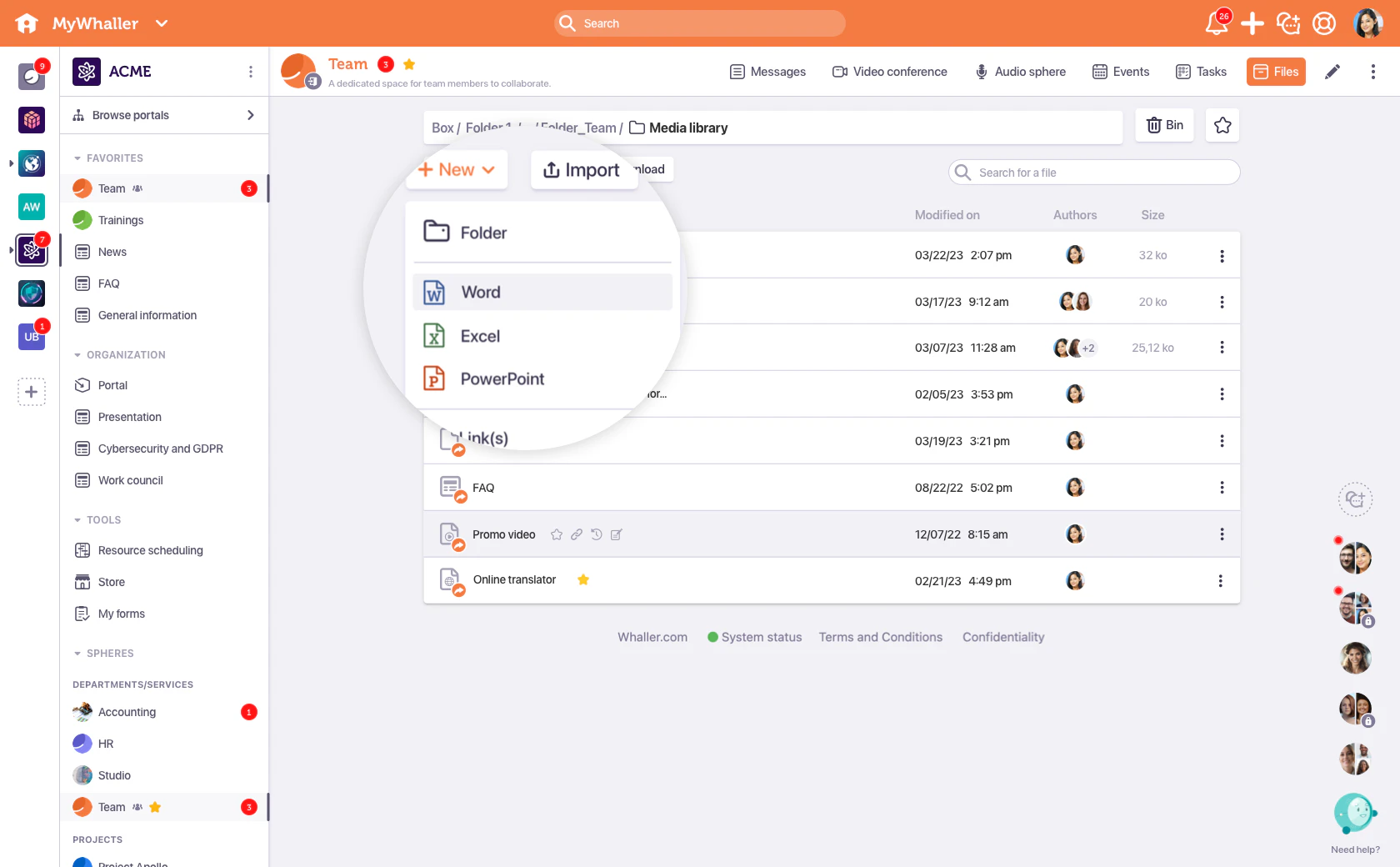Image resolution: width=1400 pixels, height=867 pixels.
Task: Expand the MyWhaller workspace switcher
Action: pos(162,23)
